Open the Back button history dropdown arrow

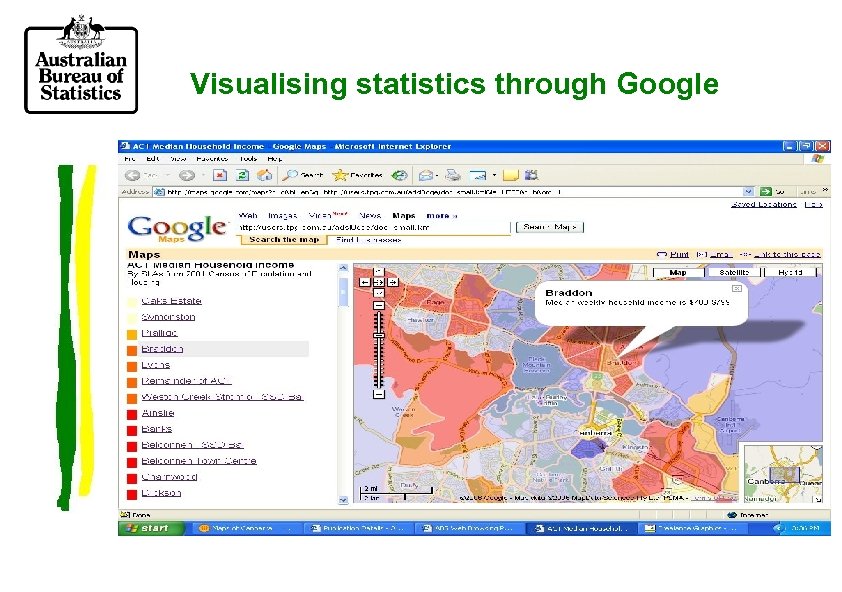coord(167,175)
